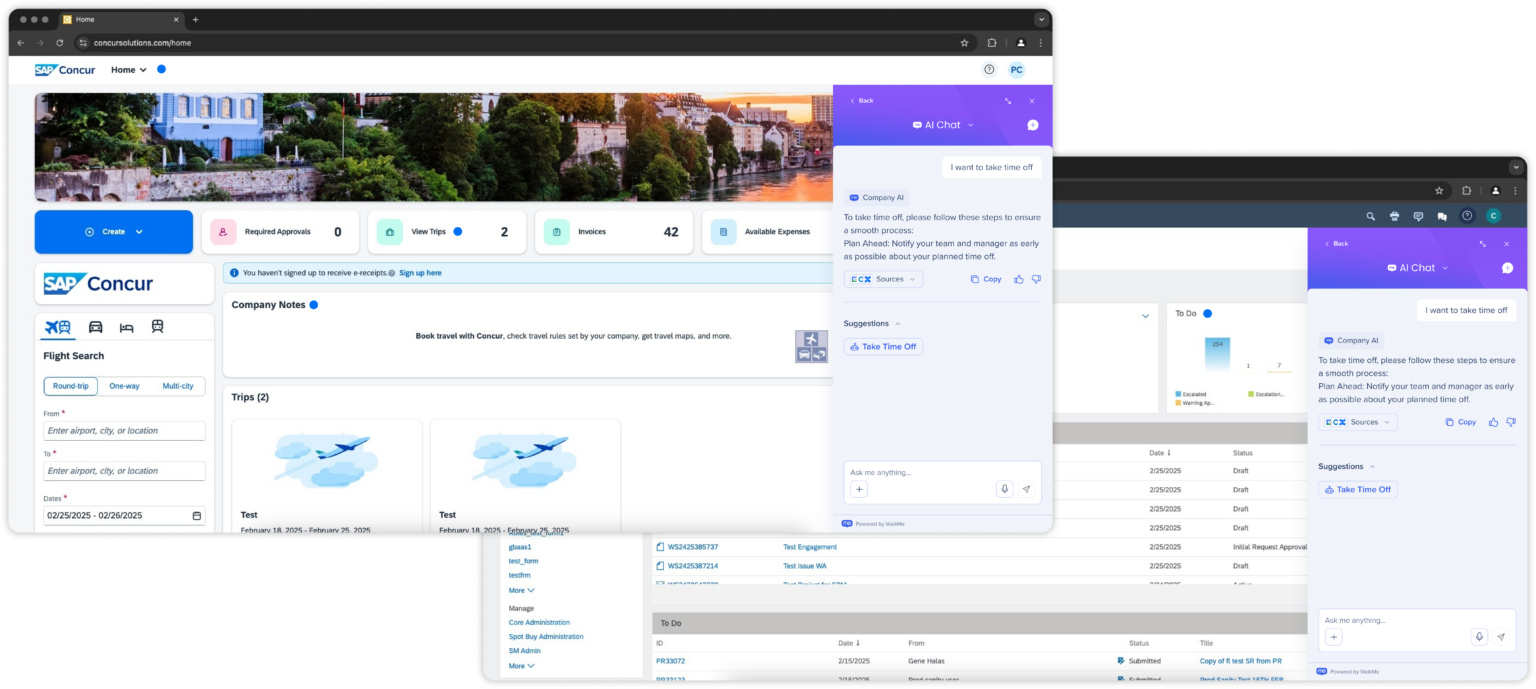Click the Sign up here link for e-receipts
1536x689 pixels.
click(x=420, y=272)
